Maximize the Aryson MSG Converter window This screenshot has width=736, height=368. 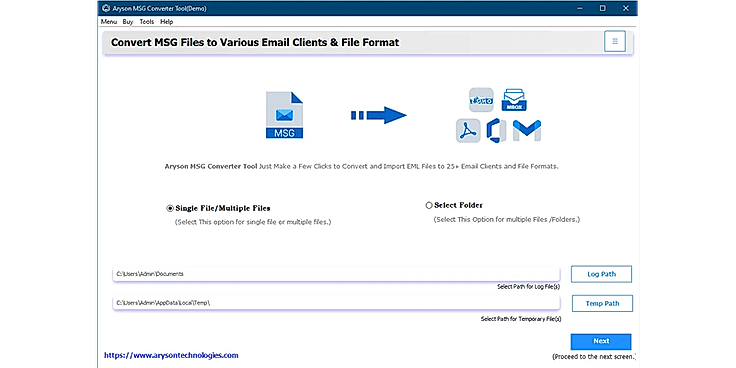(602, 8)
